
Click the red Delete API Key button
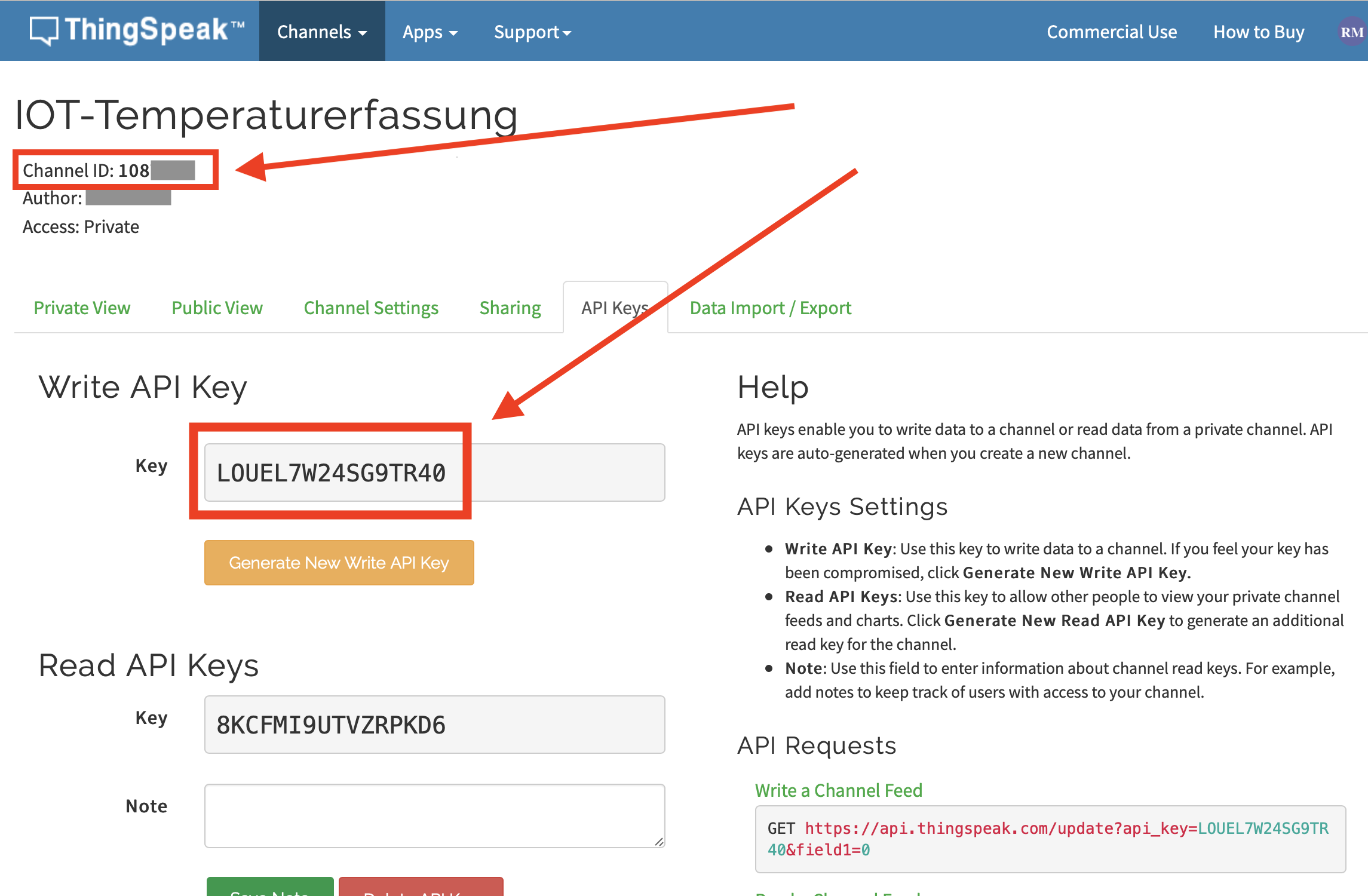point(421,888)
